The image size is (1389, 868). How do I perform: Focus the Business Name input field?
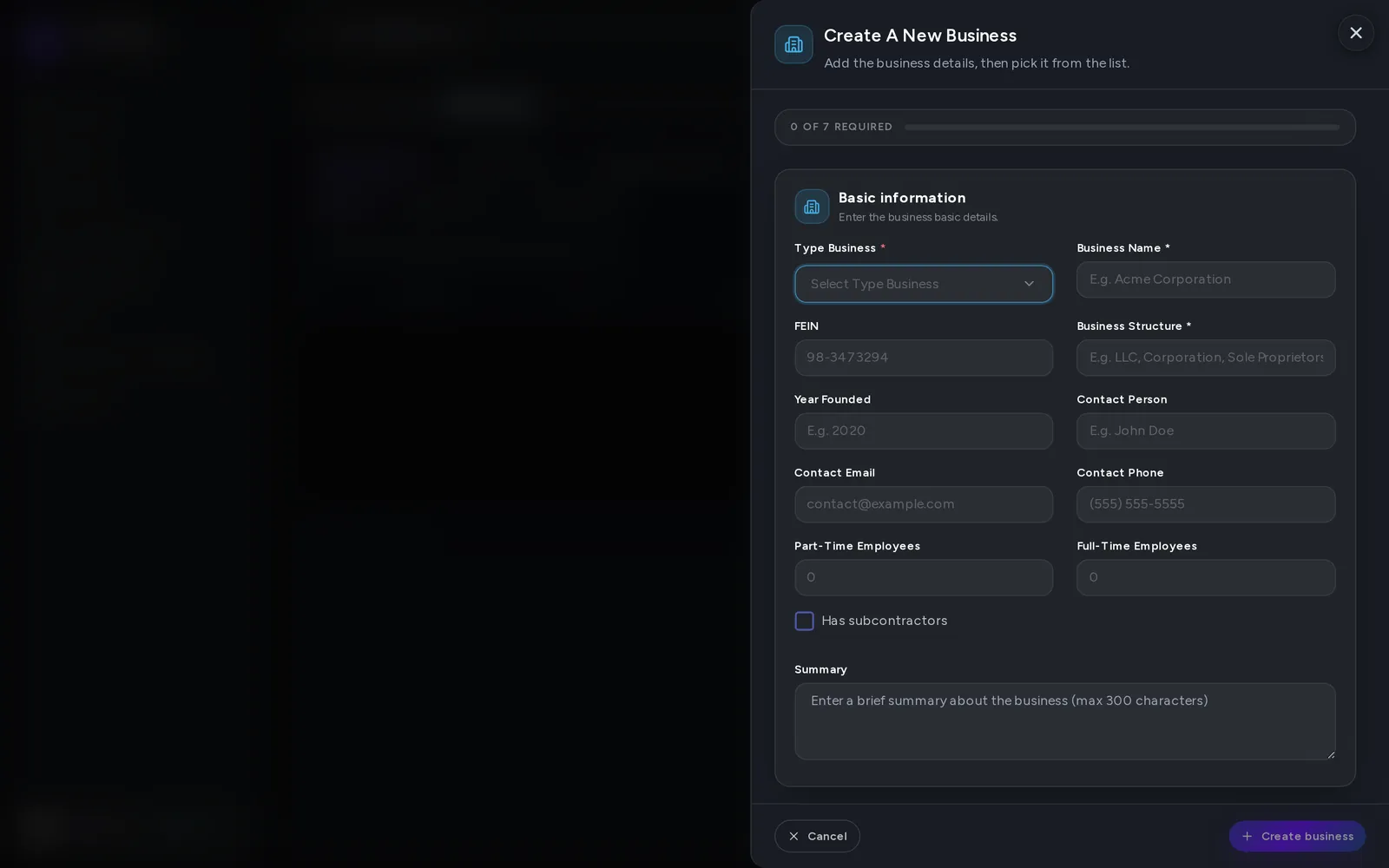pyautogui.click(x=1206, y=279)
